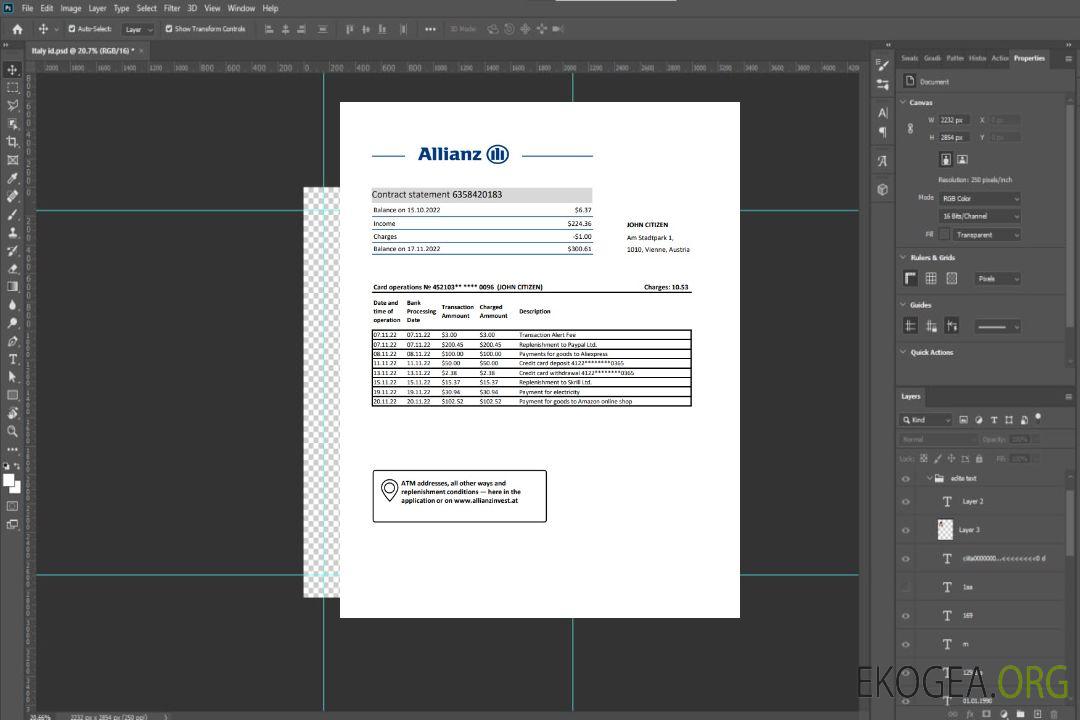Screen dimensions: 1080x720
Task: Show the hidden '1aa' text layer
Action: tap(906, 588)
